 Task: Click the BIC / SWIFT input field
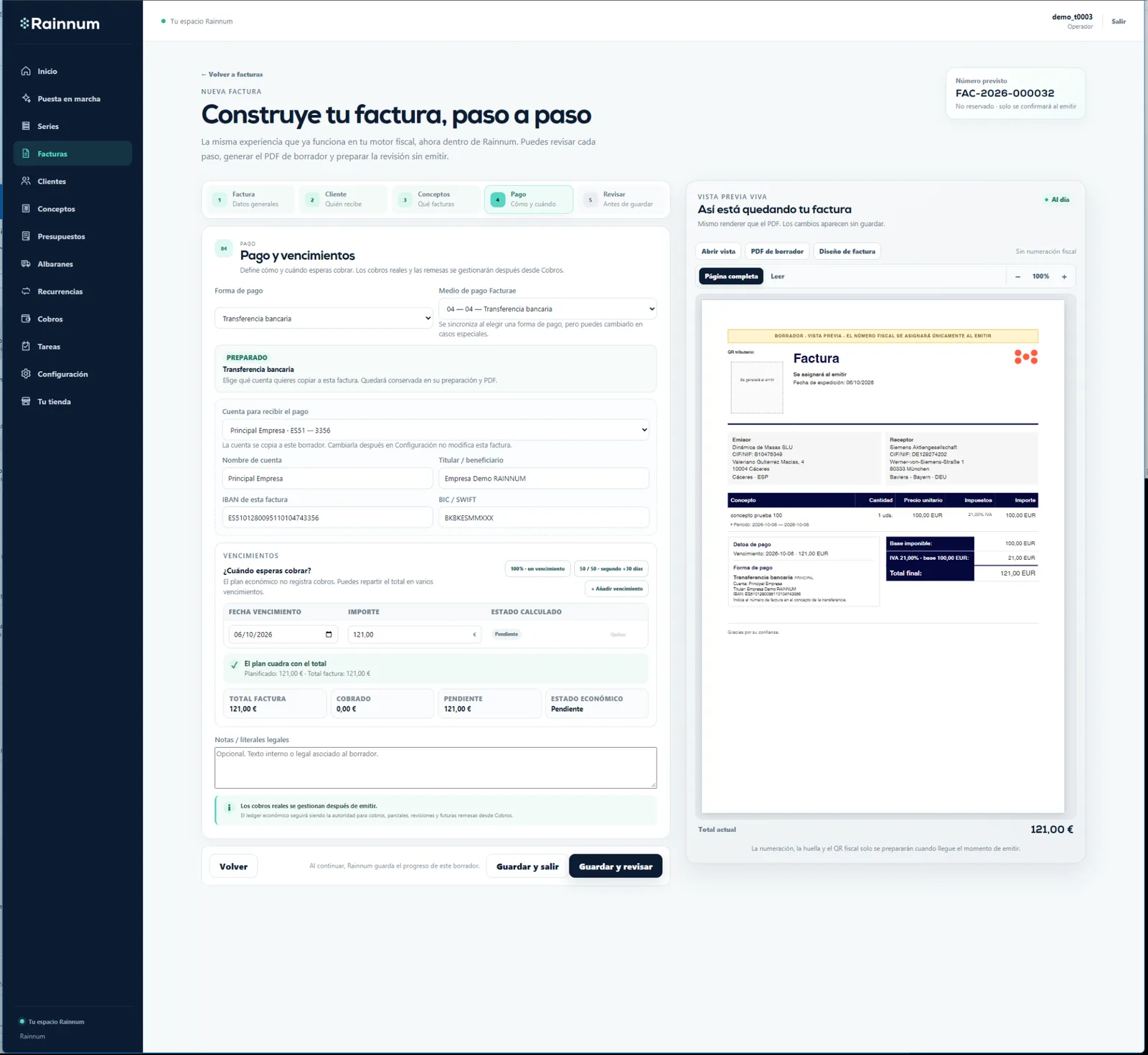(544, 517)
